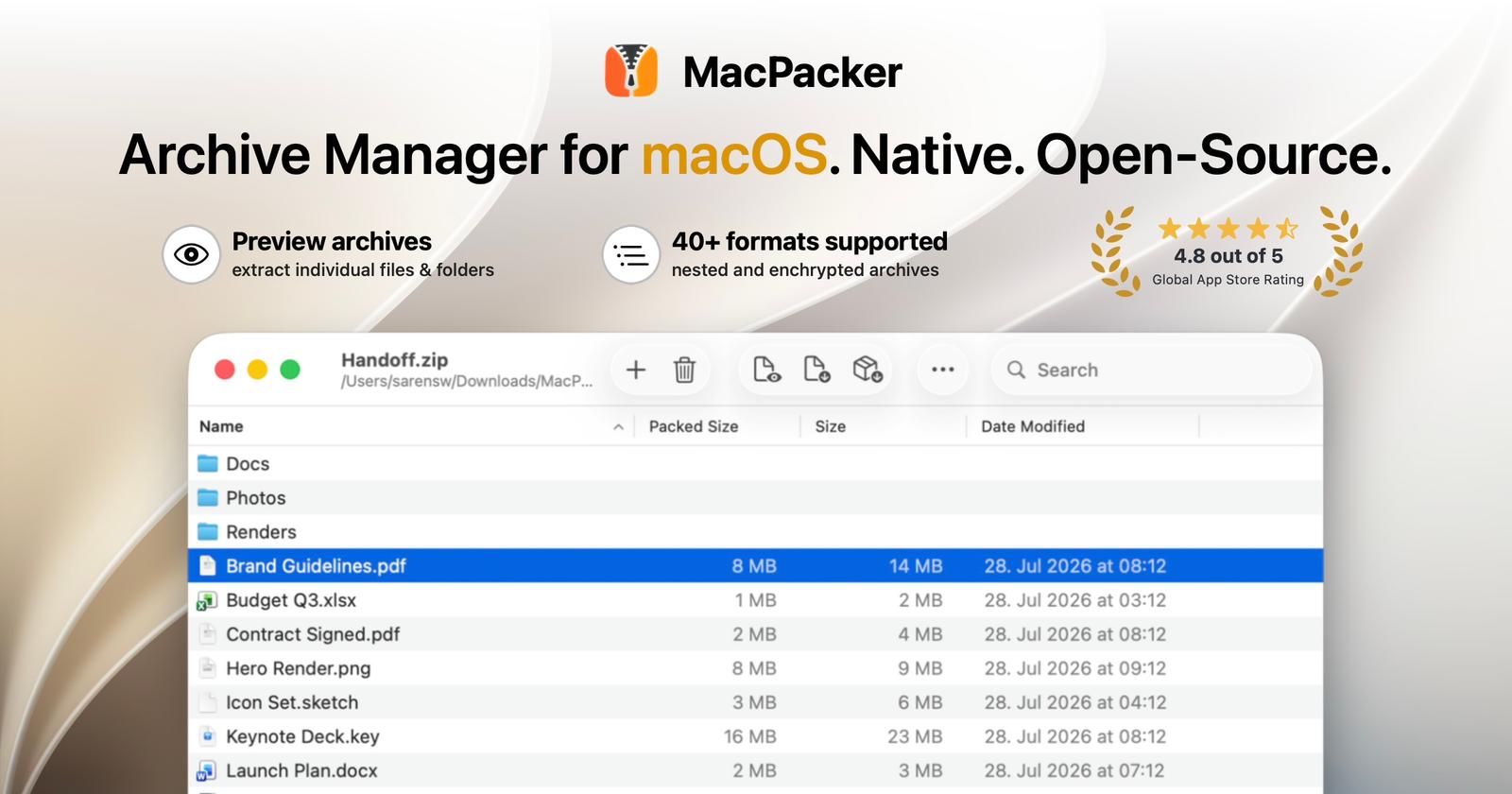This screenshot has width=1512, height=794.
Task: Click the file icon beside Icon Set.sketch
Action: pos(208,702)
